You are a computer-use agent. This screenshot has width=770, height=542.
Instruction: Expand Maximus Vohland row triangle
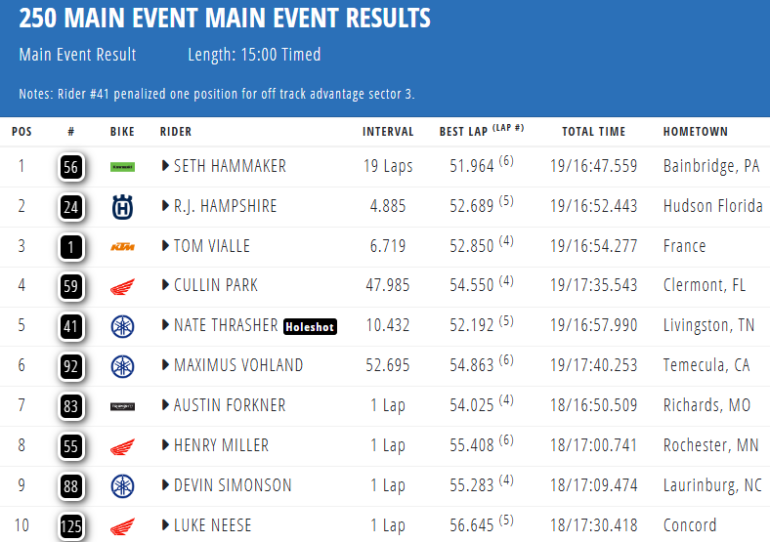165,365
